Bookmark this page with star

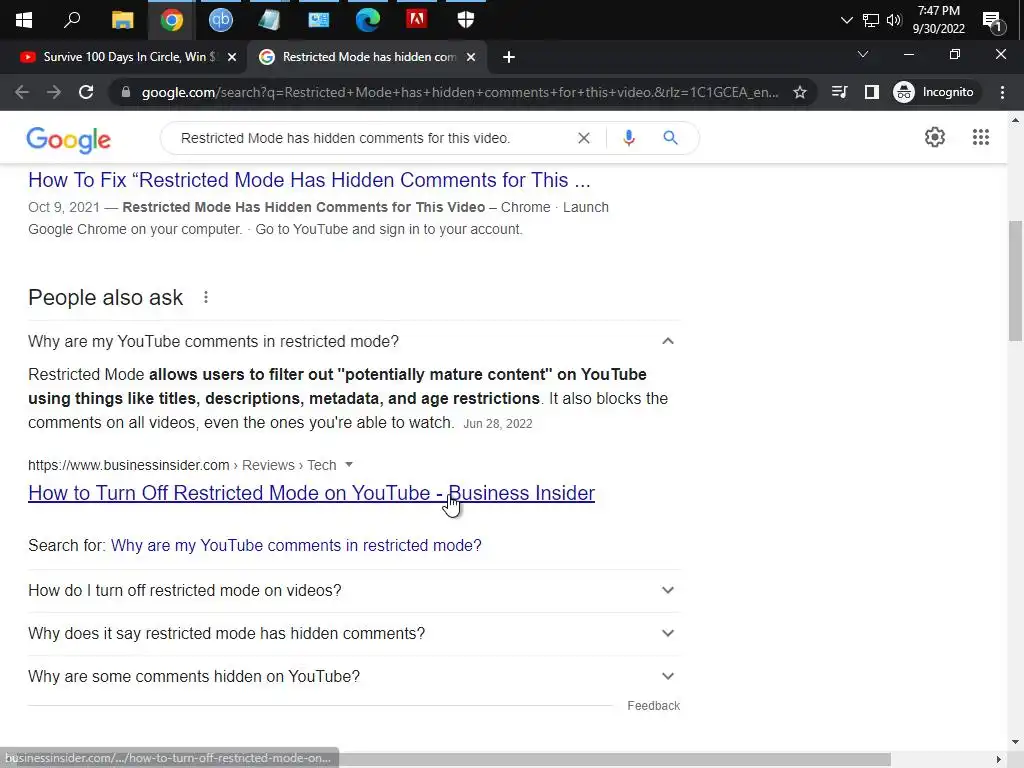coord(799,92)
